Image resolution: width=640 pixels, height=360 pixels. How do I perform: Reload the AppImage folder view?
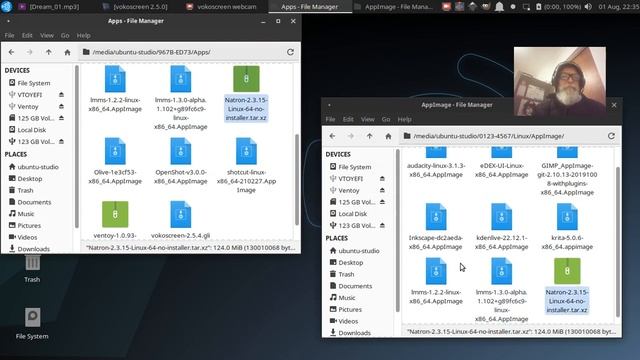[611, 136]
